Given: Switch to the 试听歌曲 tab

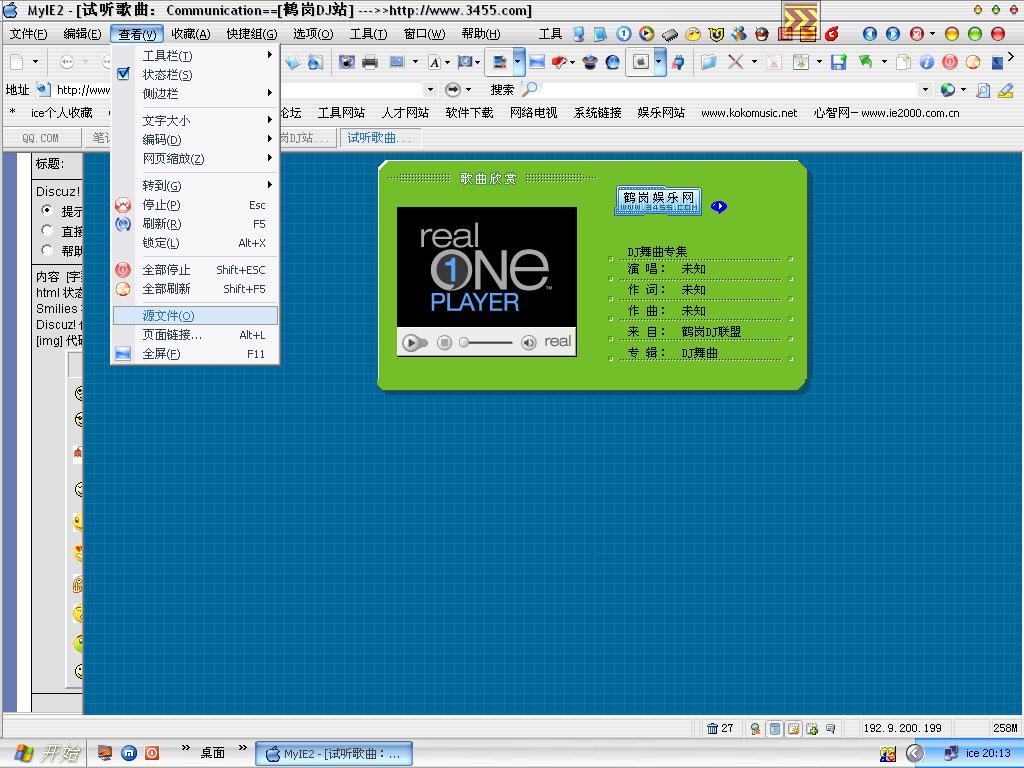Looking at the screenshot, I should (x=380, y=138).
